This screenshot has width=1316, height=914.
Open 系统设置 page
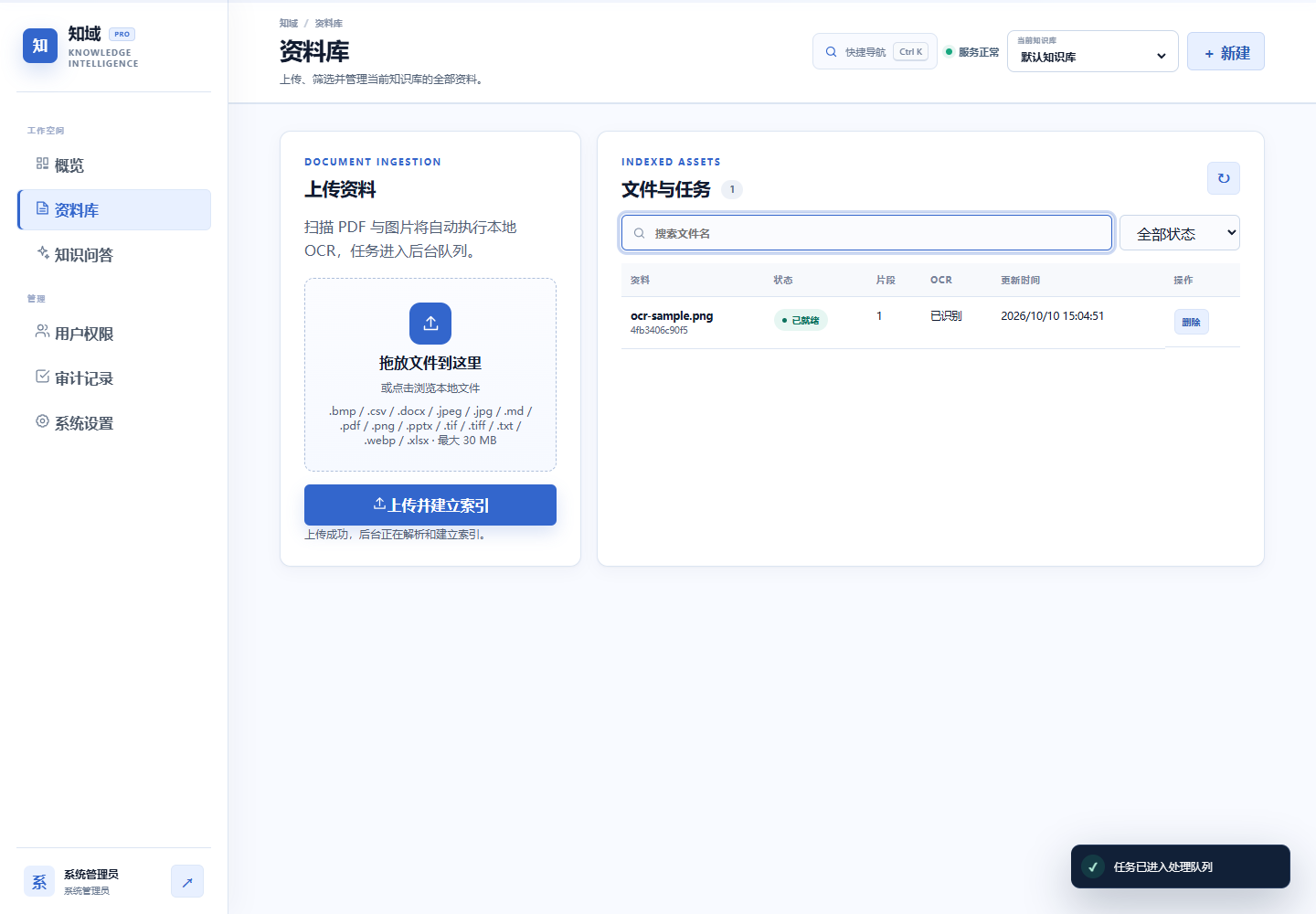coord(114,423)
